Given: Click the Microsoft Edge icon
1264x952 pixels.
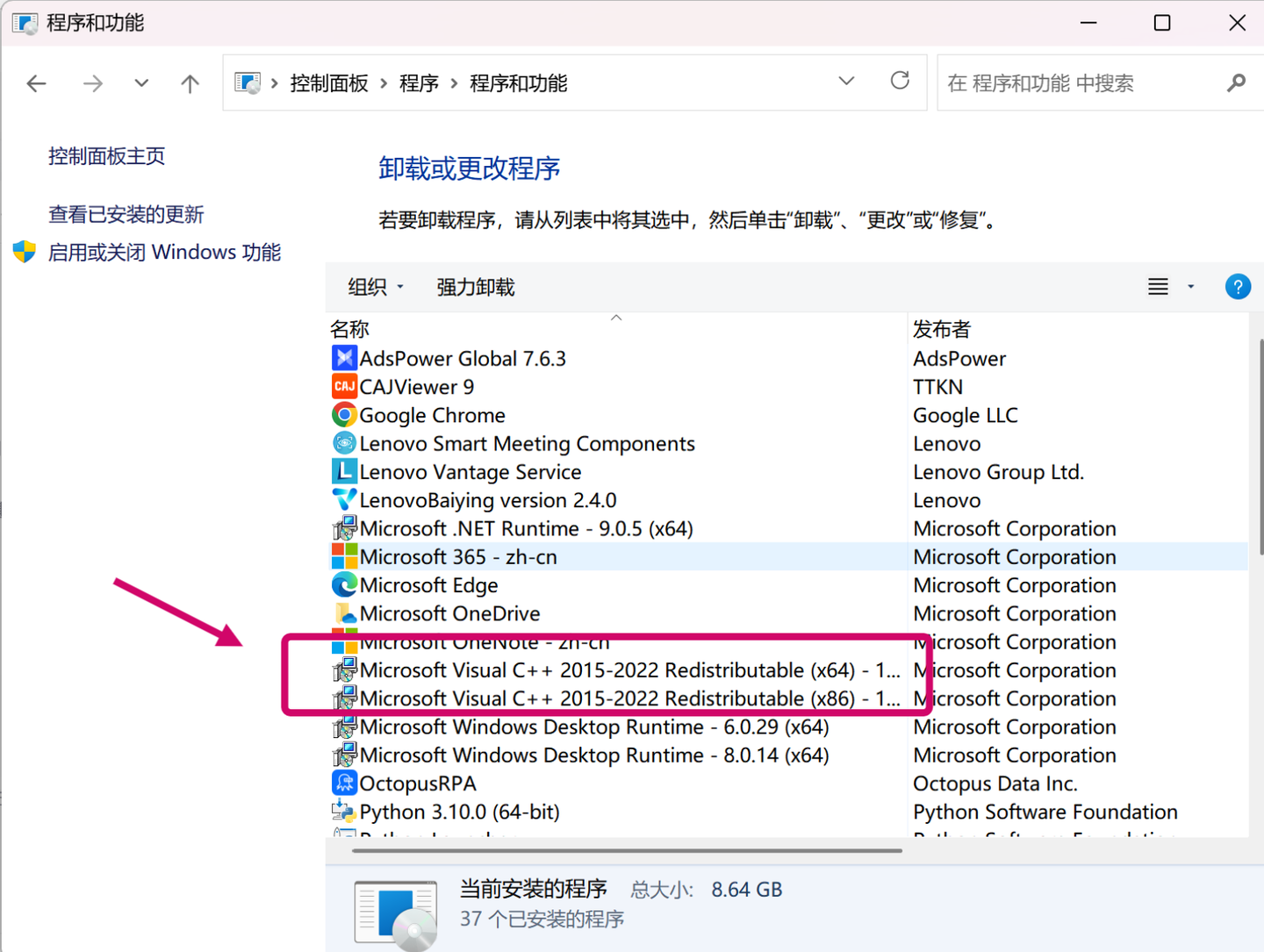Looking at the screenshot, I should coord(344,584).
